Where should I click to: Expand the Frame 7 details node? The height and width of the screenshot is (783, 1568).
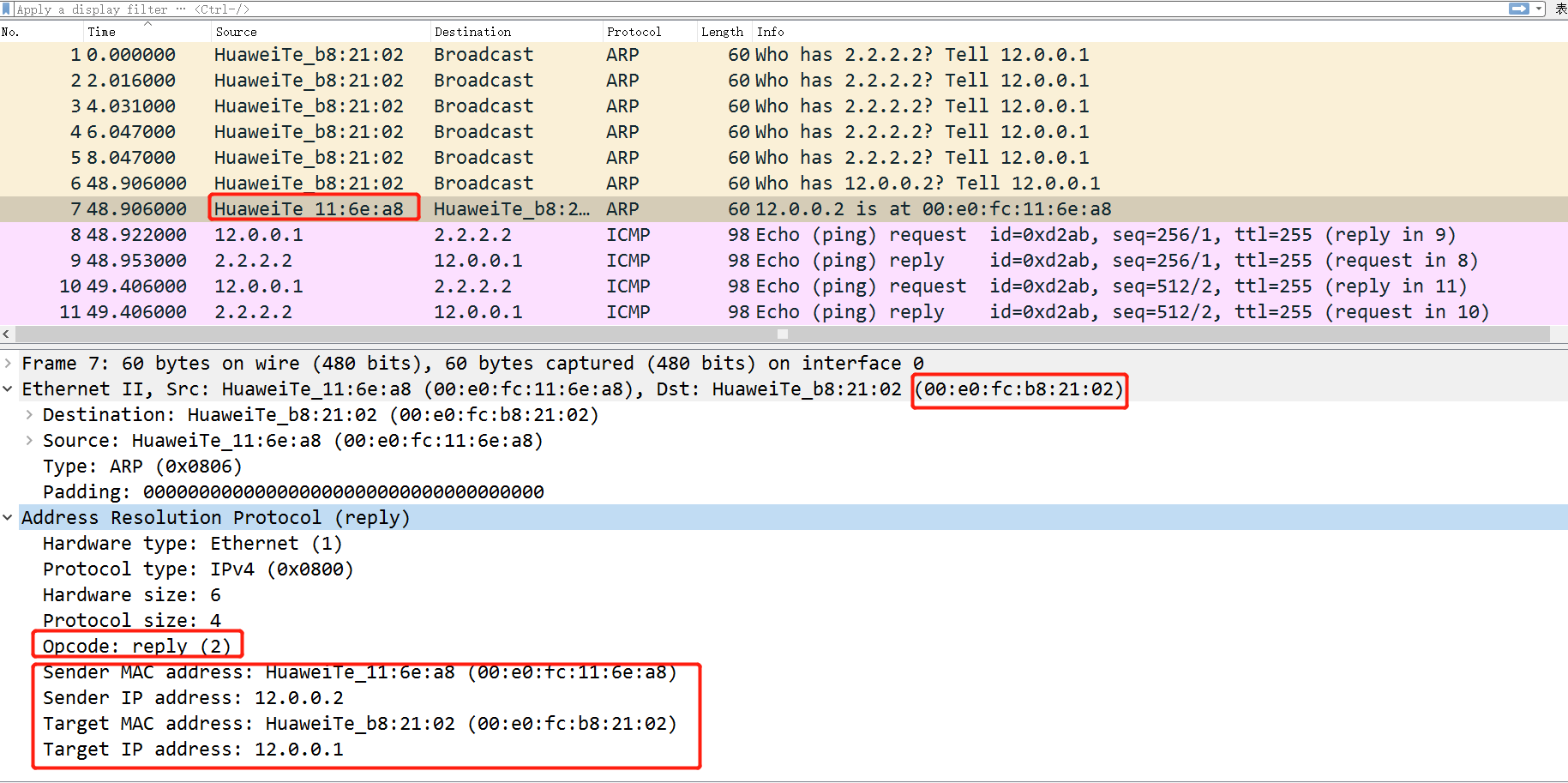pos(8,364)
